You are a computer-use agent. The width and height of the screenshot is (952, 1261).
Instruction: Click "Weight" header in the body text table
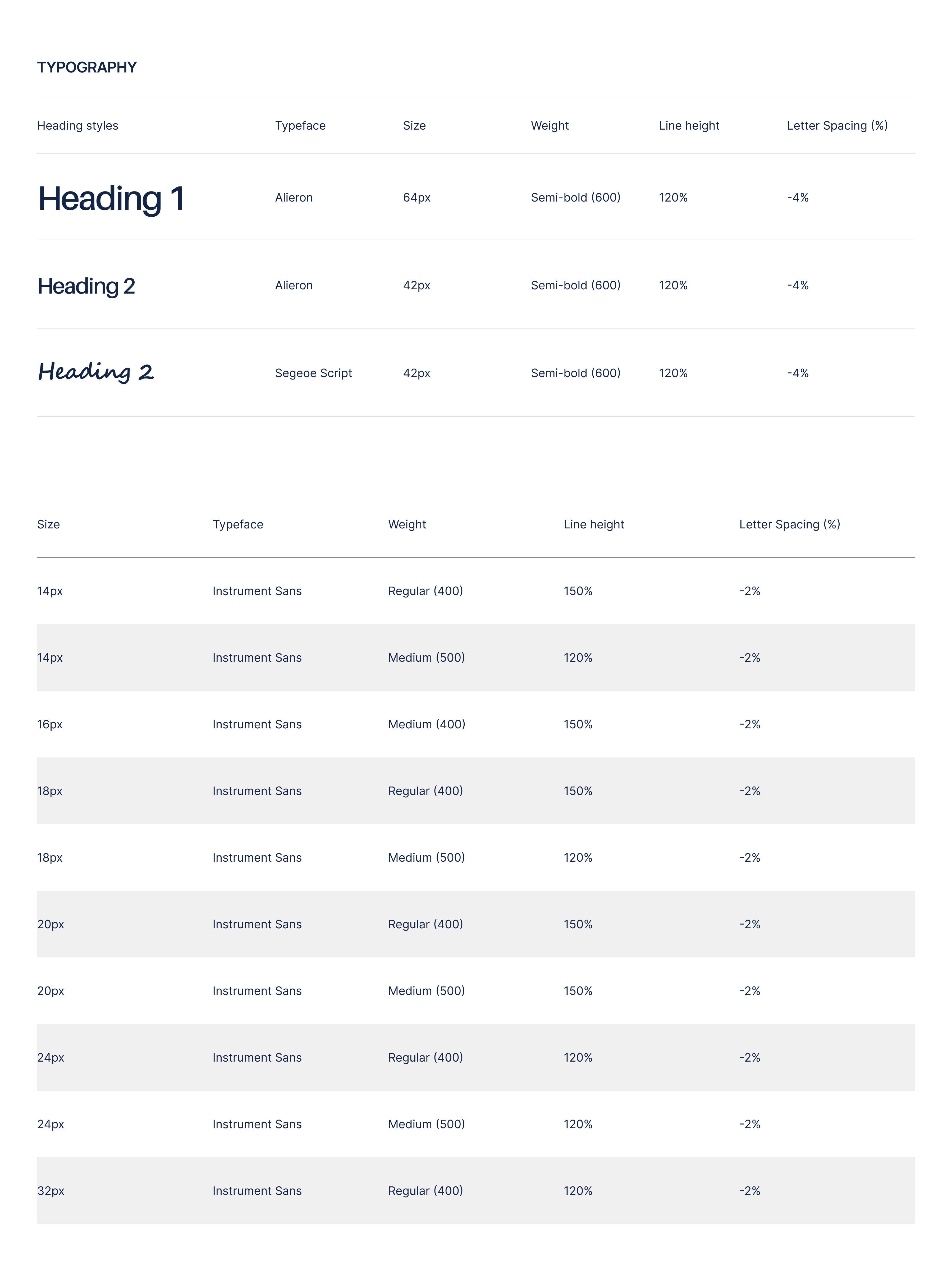pos(406,524)
